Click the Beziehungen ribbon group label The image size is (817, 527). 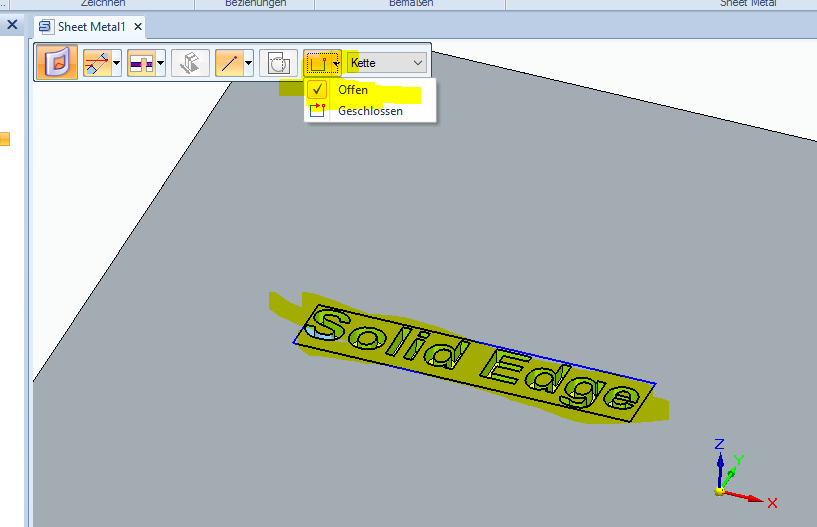tap(255, 3)
